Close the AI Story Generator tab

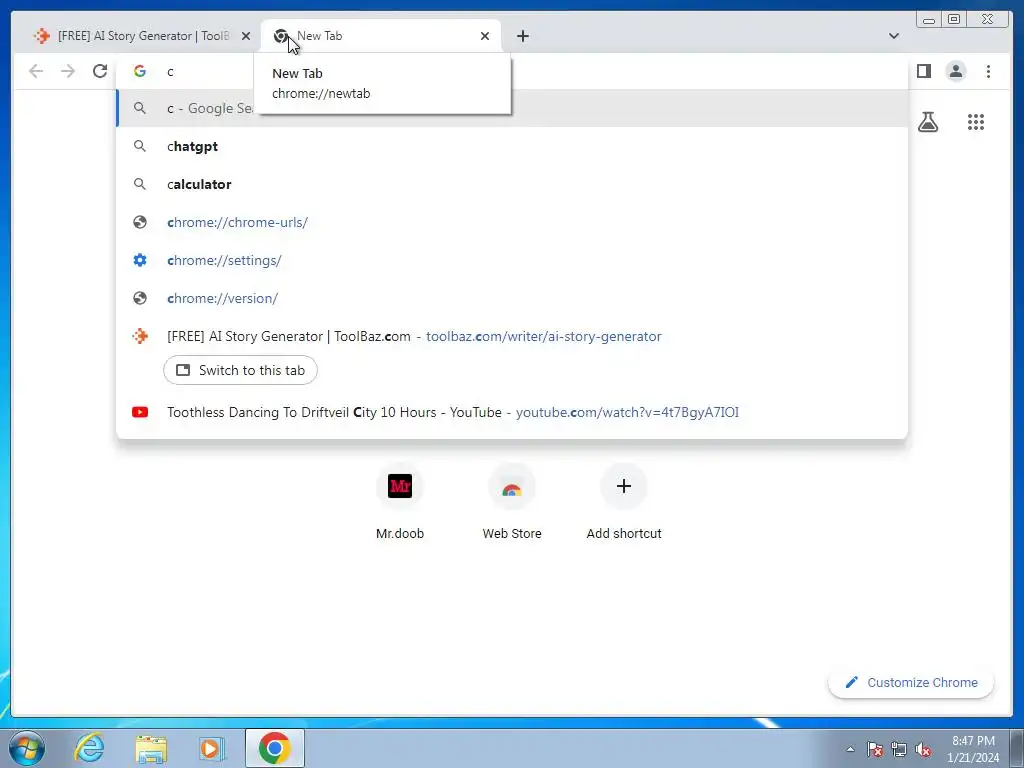point(246,36)
